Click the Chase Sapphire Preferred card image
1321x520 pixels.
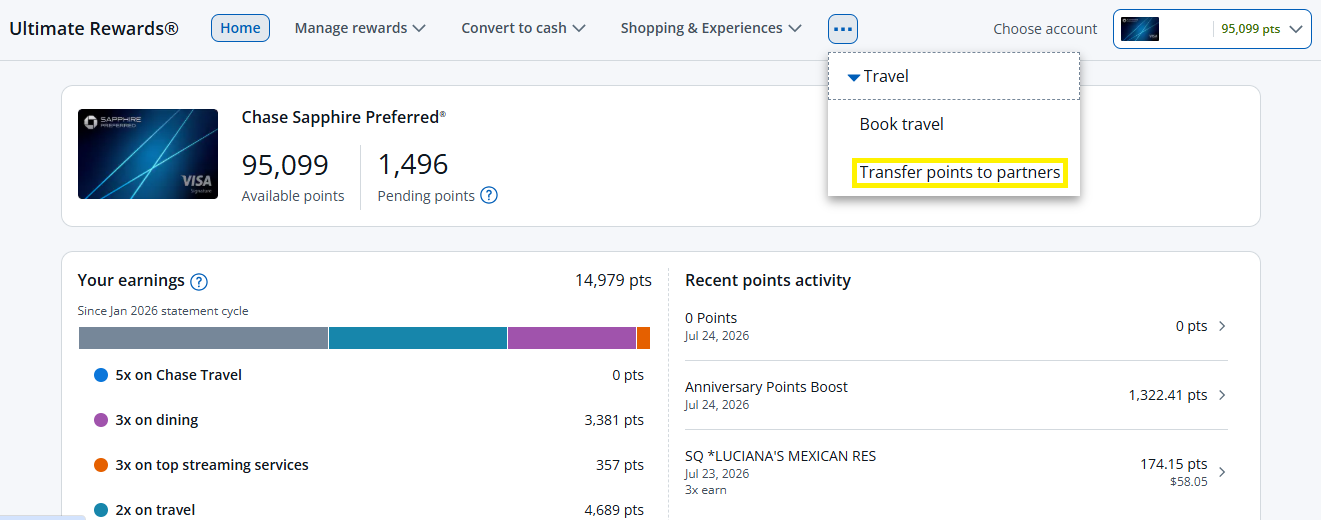pyautogui.click(x=148, y=154)
